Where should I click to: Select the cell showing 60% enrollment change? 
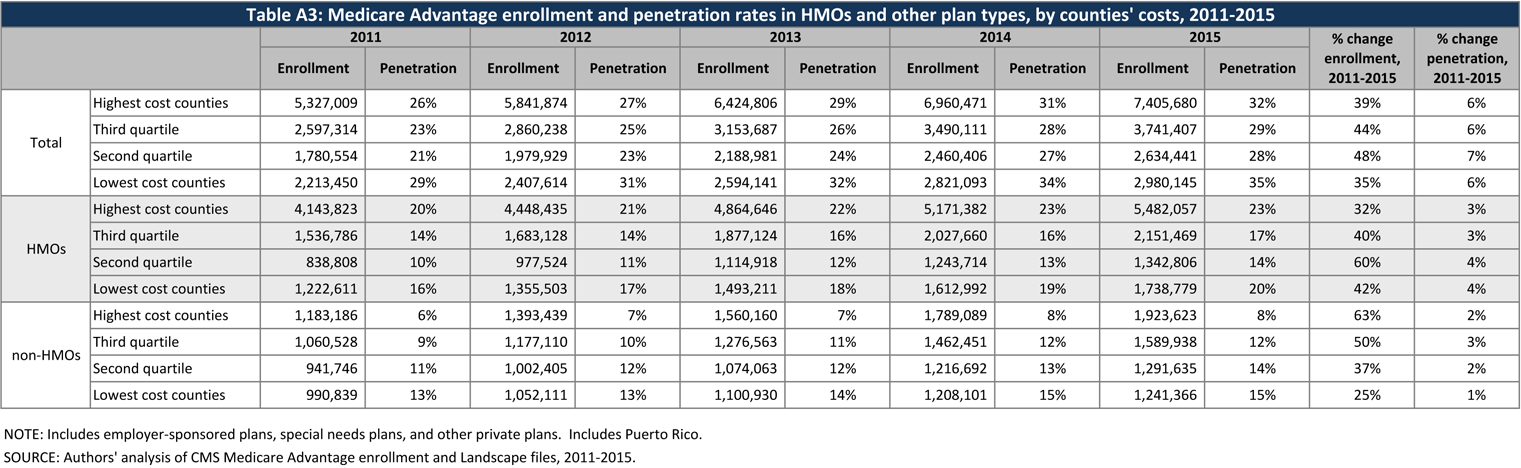pos(1361,262)
